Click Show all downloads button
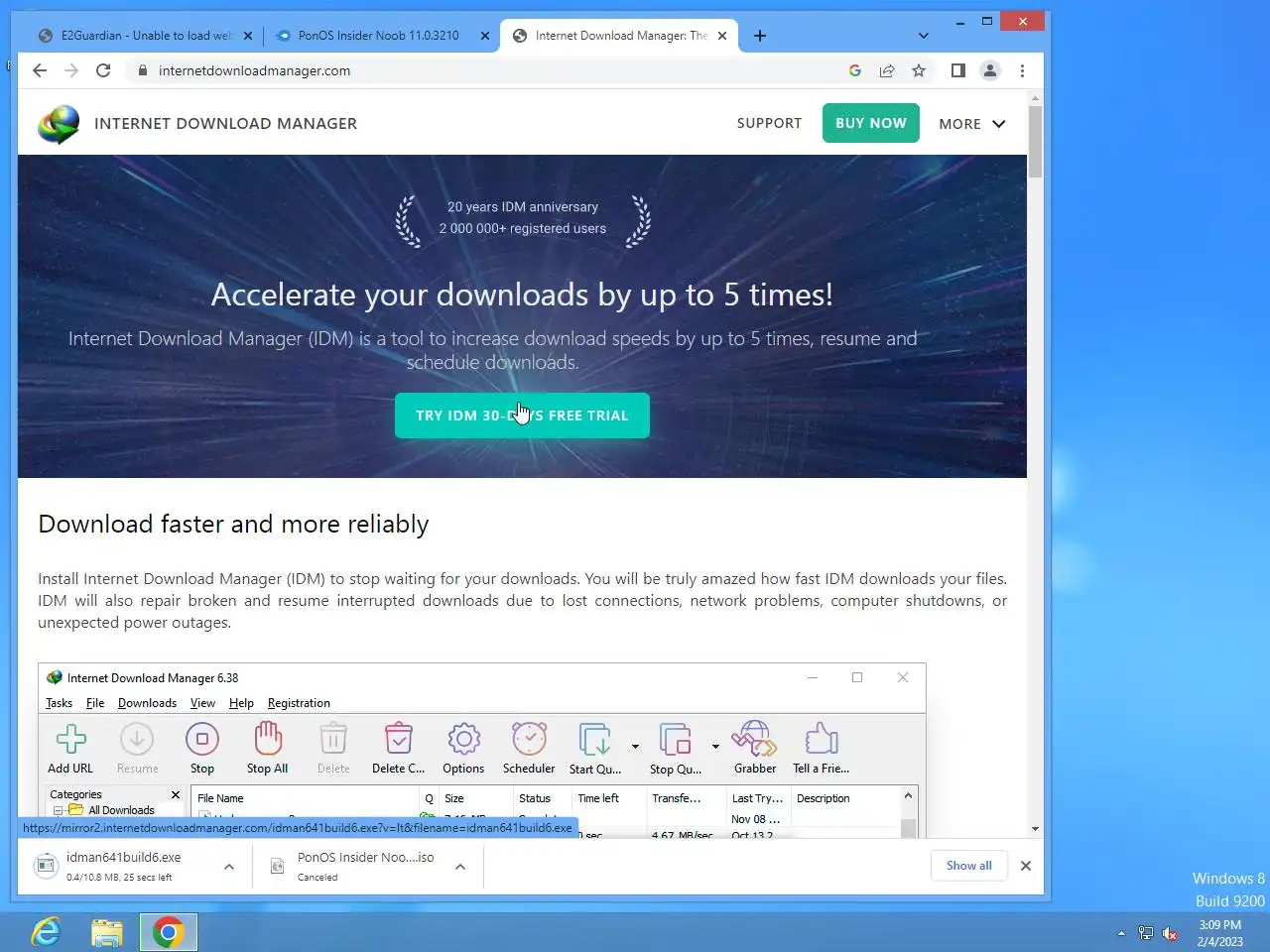Image resolution: width=1270 pixels, height=952 pixels. coord(969,866)
